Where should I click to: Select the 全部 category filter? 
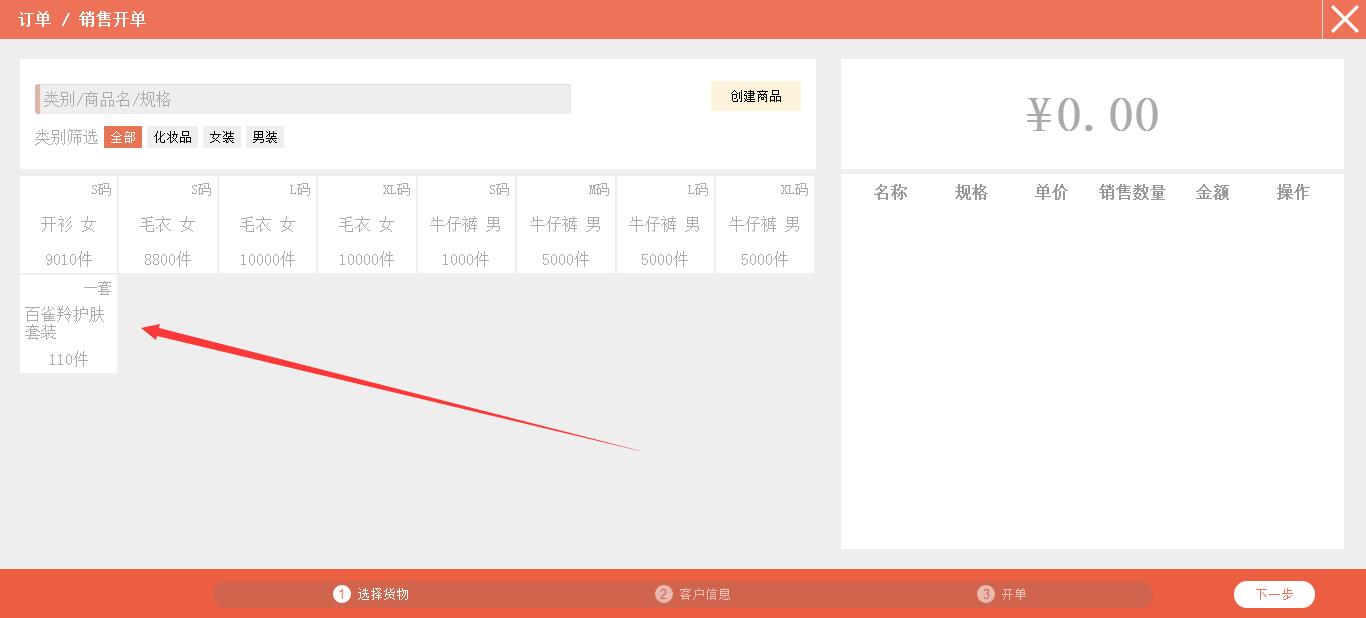pos(123,137)
